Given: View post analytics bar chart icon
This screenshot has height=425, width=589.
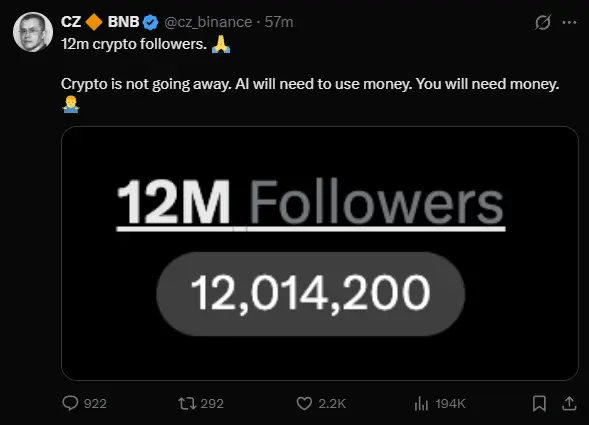Looking at the screenshot, I should point(421,404).
